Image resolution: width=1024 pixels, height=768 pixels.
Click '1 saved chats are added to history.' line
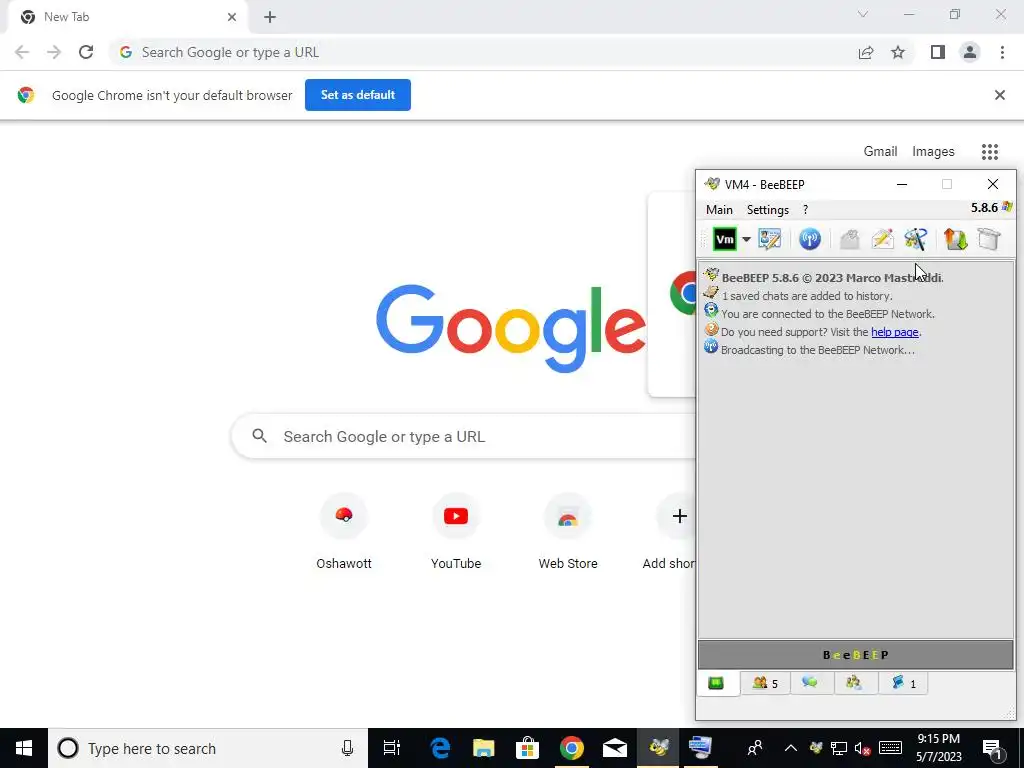pyautogui.click(x=807, y=296)
